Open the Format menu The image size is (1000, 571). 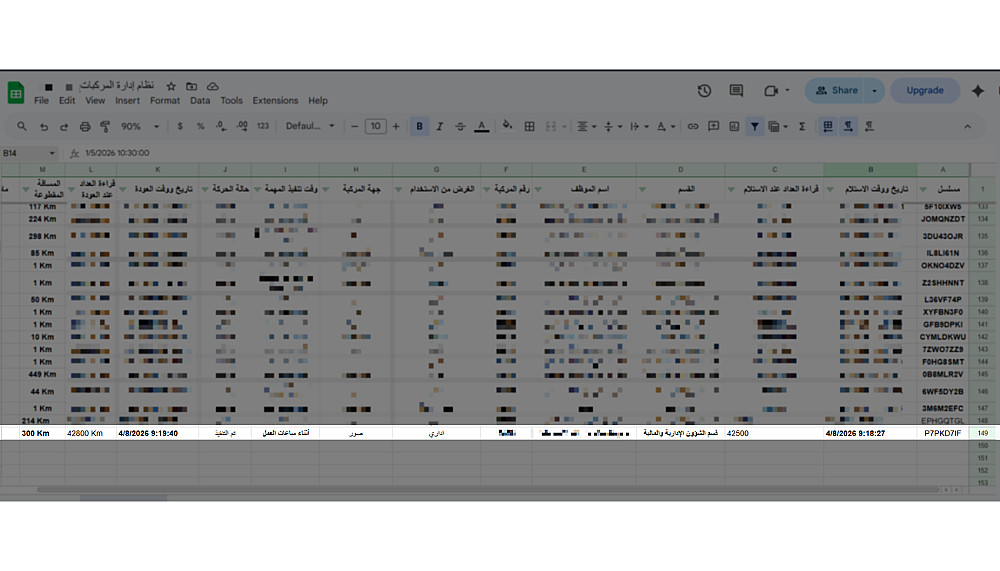click(x=165, y=101)
